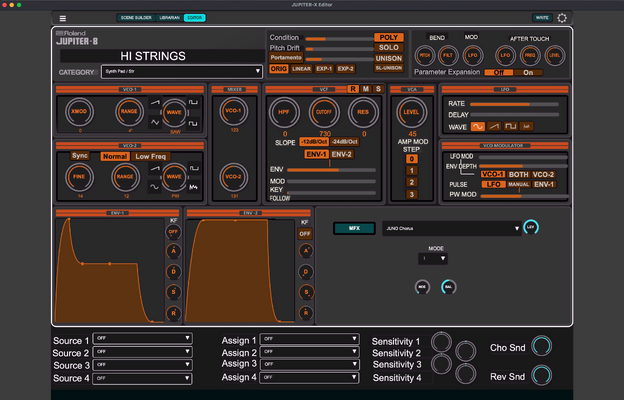Click the Rev Snd knob

[542, 375]
